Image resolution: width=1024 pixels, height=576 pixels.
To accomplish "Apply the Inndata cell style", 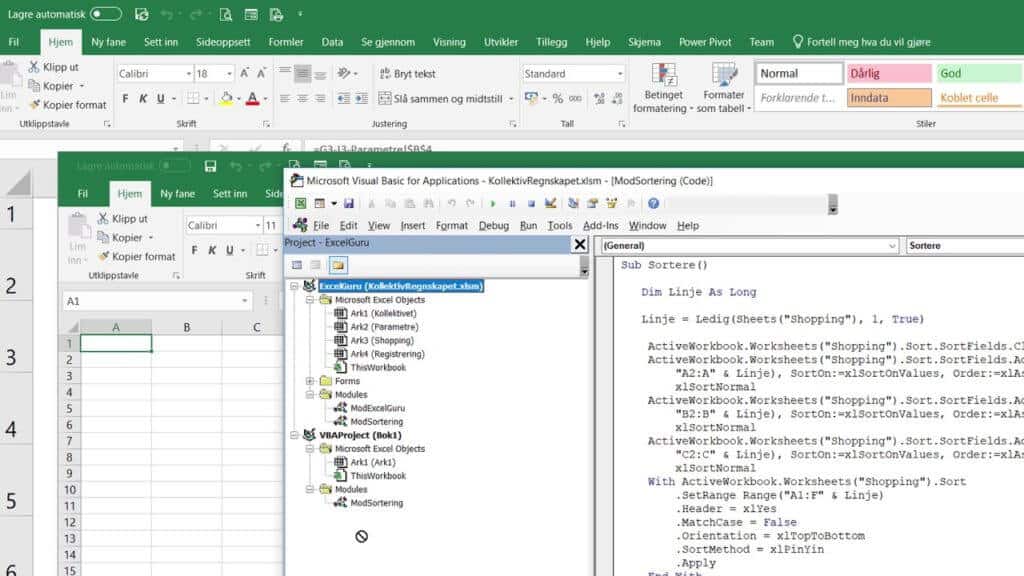I will pyautogui.click(x=889, y=98).
